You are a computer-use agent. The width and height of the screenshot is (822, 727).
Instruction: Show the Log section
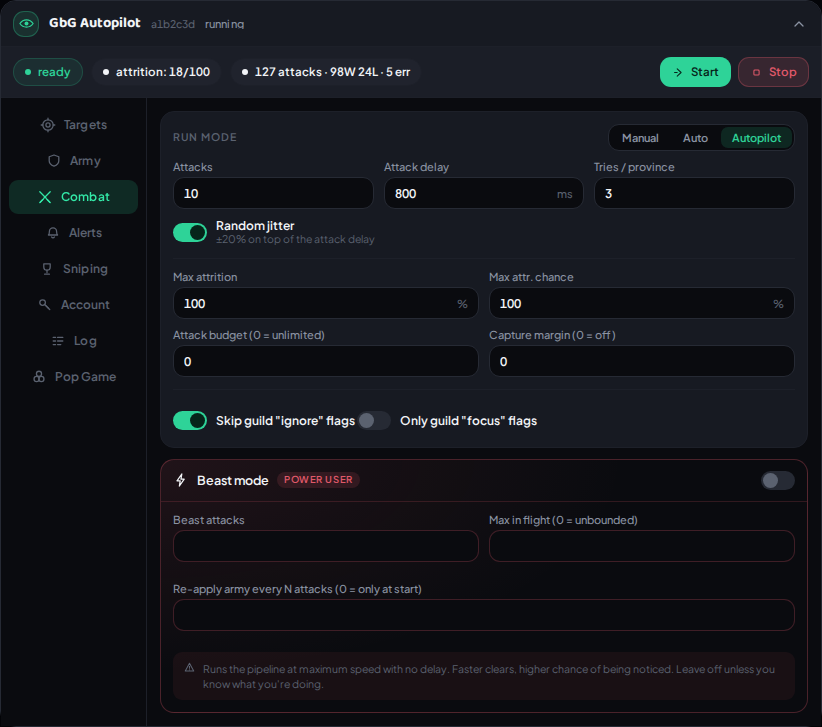(73, 341)
